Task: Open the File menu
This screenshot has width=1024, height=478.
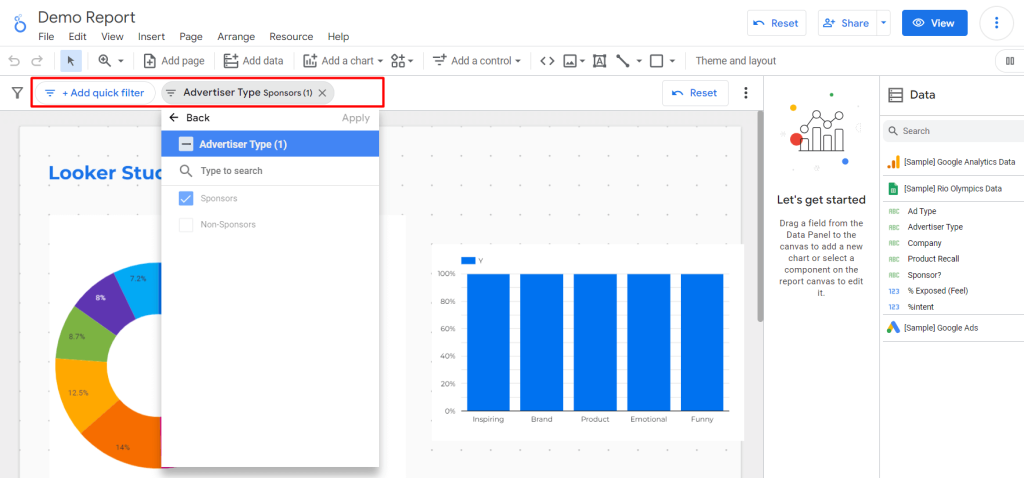Action: coord(46,37)
